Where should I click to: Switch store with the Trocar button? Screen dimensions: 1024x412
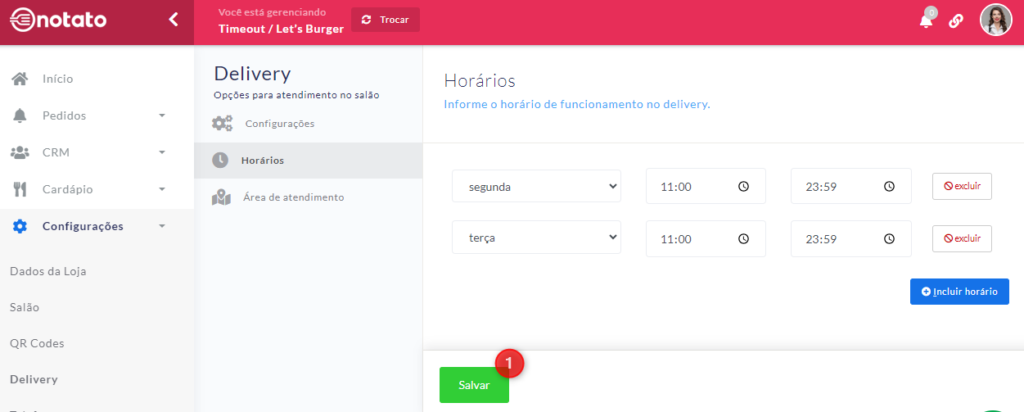tap(385, 20)
